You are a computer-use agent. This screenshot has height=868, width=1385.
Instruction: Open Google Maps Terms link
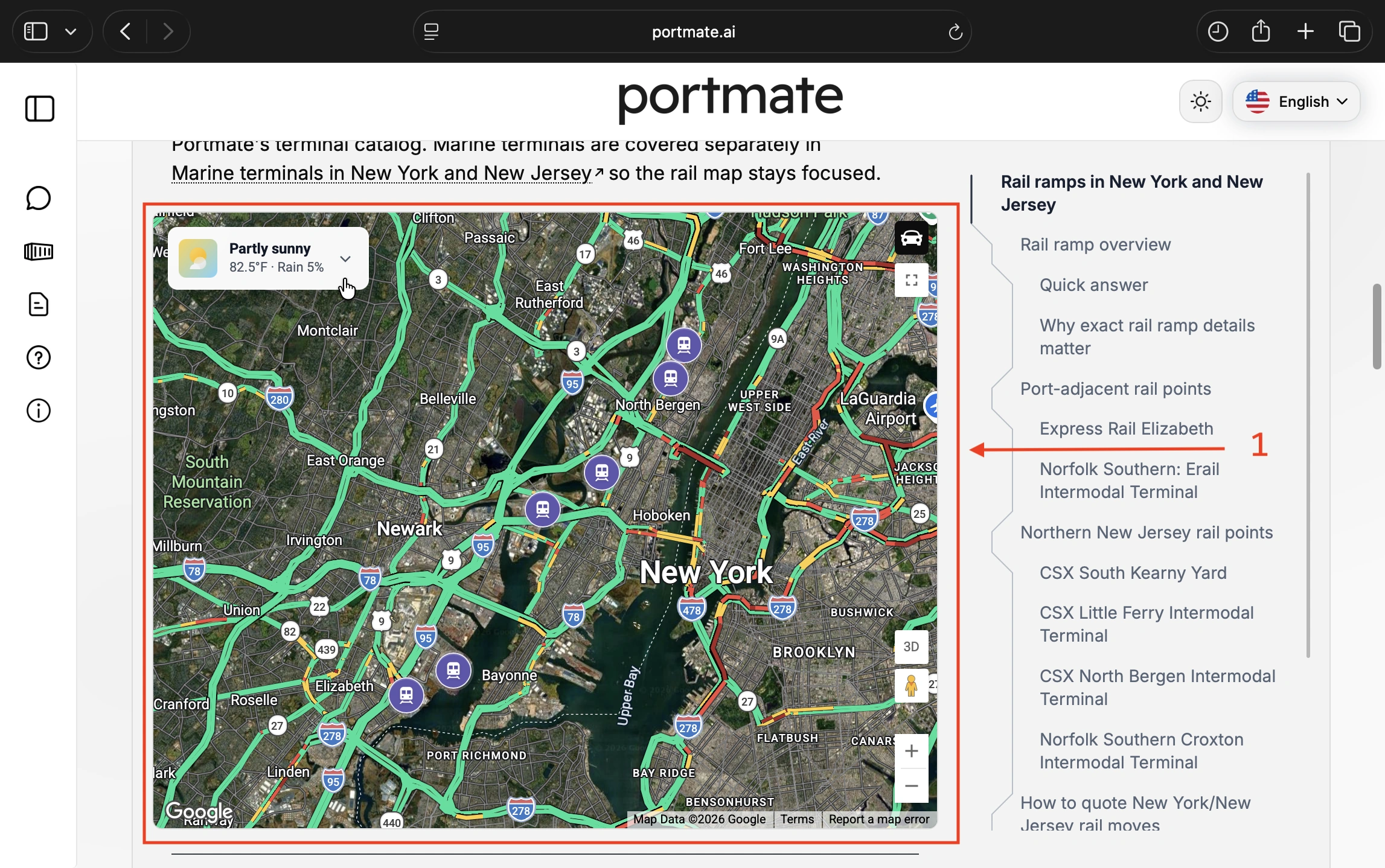tap(797, 819)
